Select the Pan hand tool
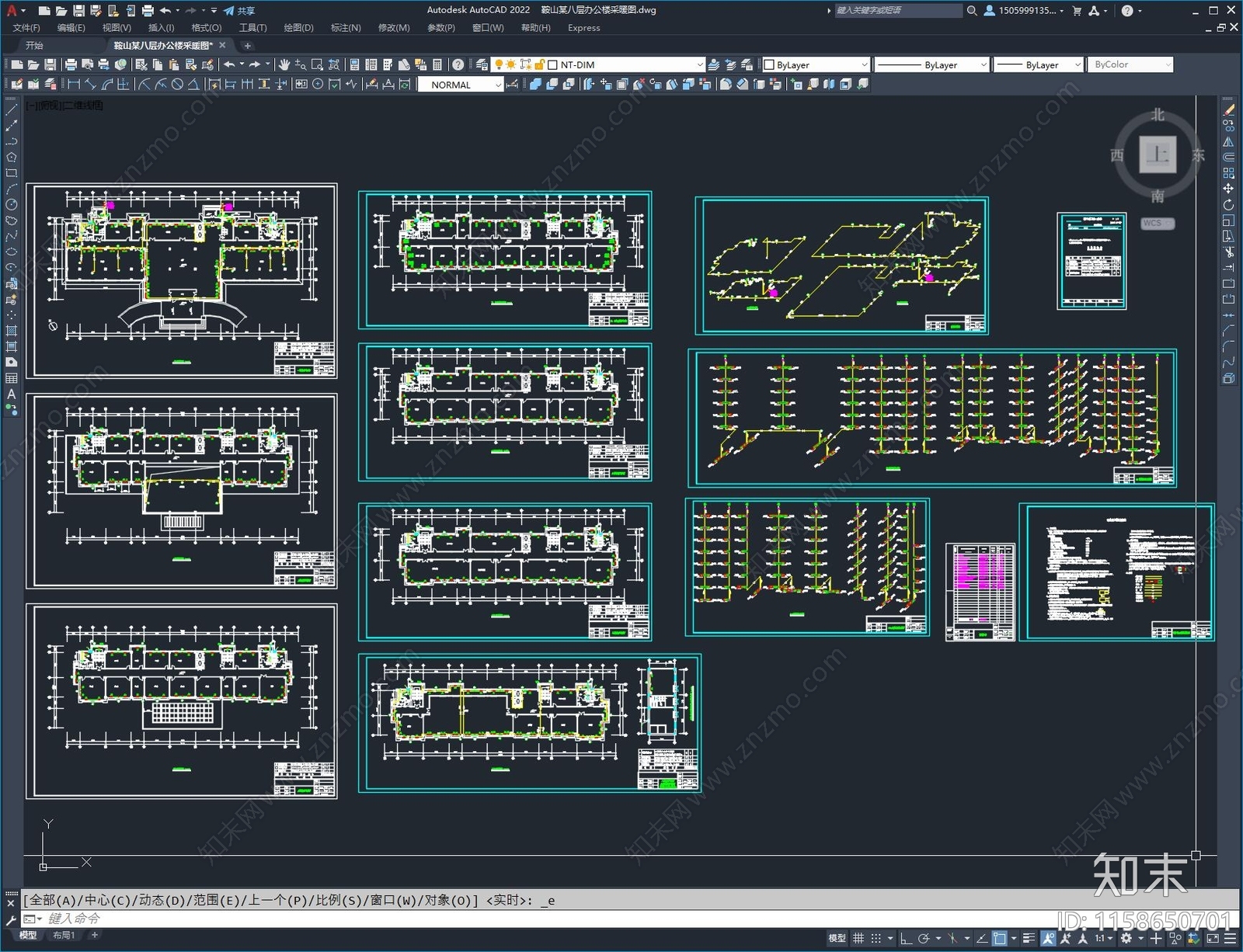The image size is (1243, 952). point(284,64)
